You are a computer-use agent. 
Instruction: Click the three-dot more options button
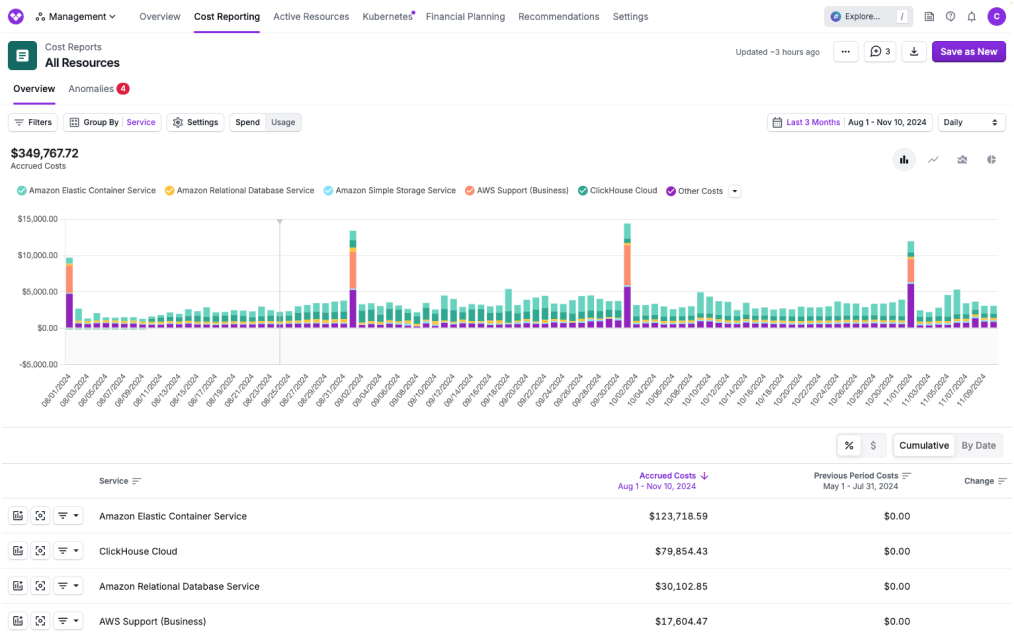(x=845, y=52)
